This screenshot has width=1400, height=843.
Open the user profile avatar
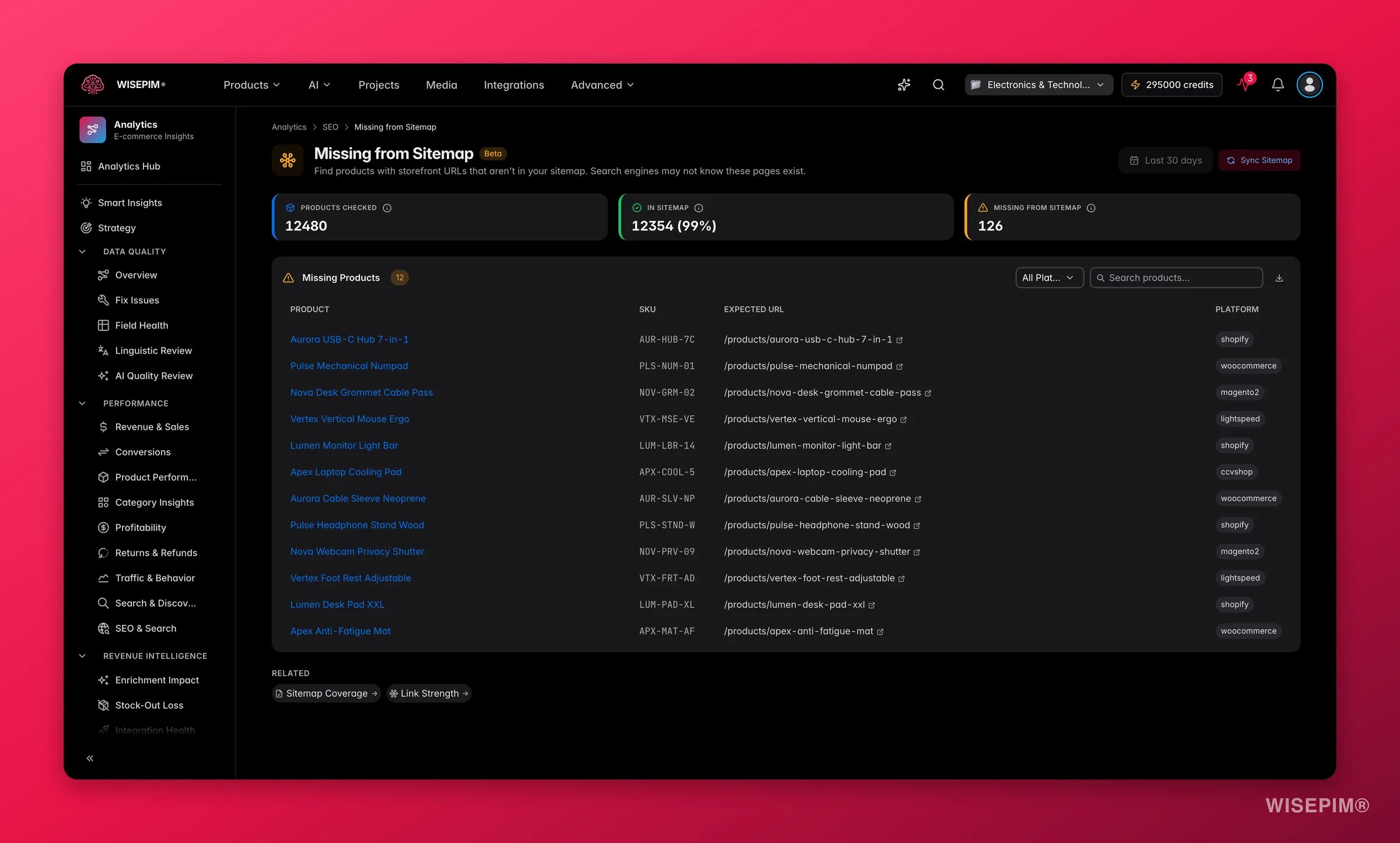[1310, 85]
